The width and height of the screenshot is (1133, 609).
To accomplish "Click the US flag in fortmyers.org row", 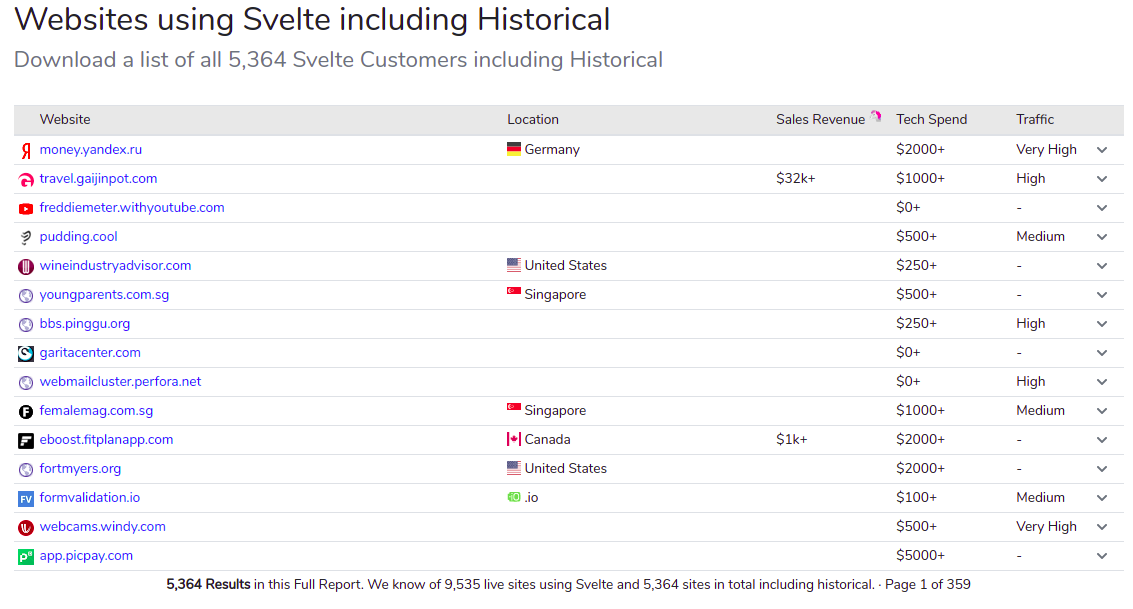I will coord(514,468).
